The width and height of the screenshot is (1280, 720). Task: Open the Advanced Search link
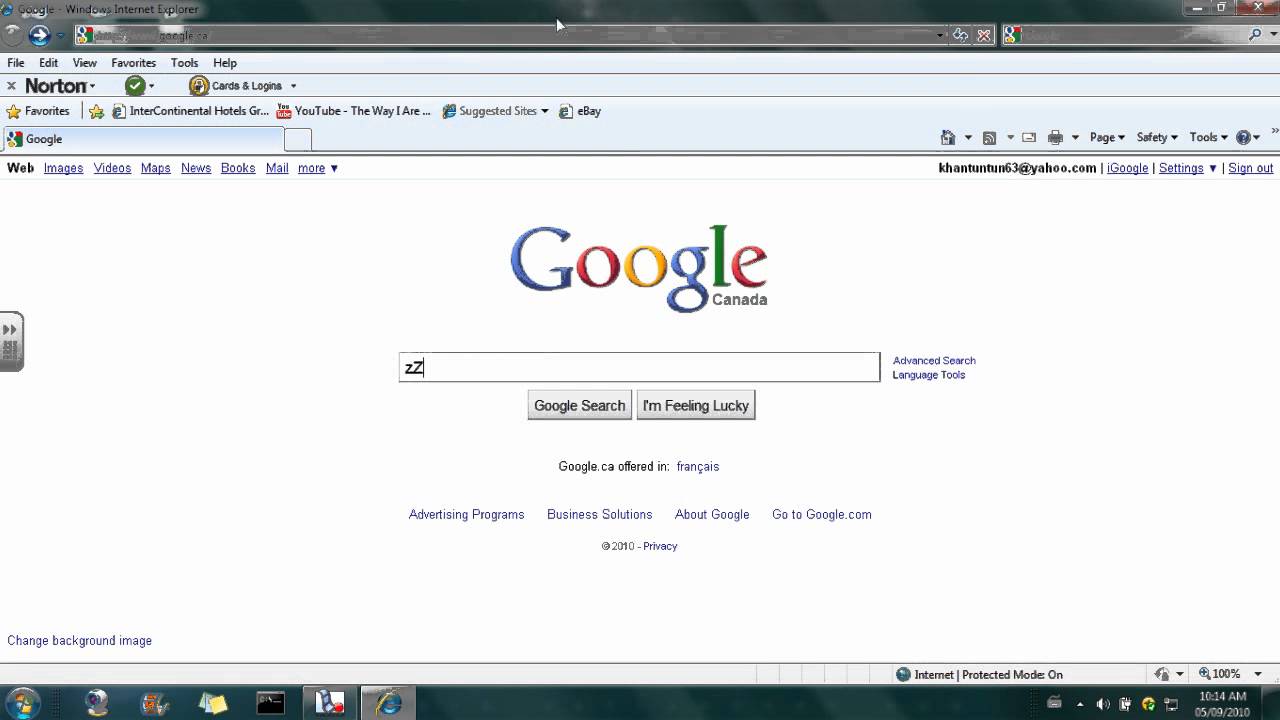[x=934, y=360]
